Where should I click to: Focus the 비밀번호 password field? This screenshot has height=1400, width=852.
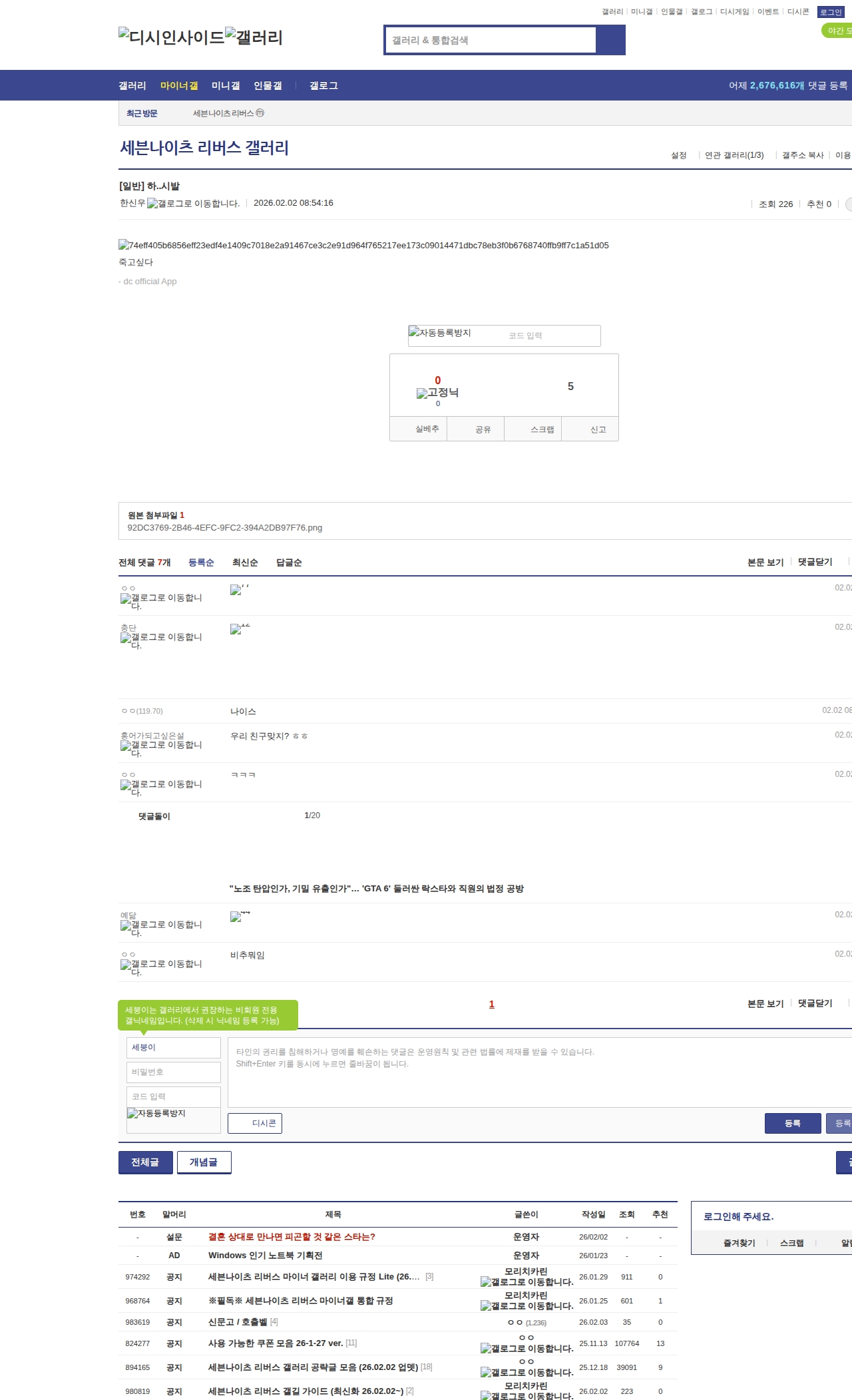click(x=173, y=1072)
